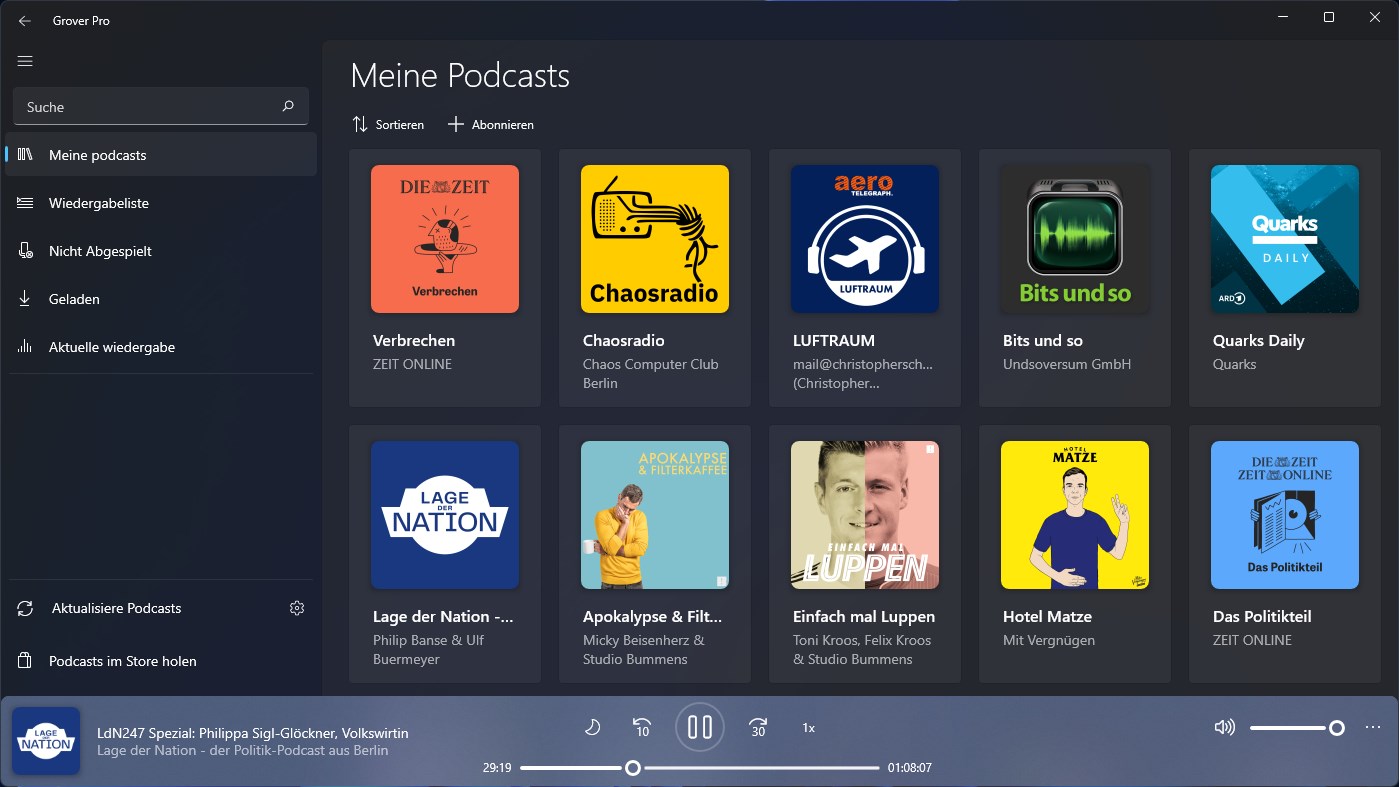Open the Quarks Daily cover

[1285, 239]
